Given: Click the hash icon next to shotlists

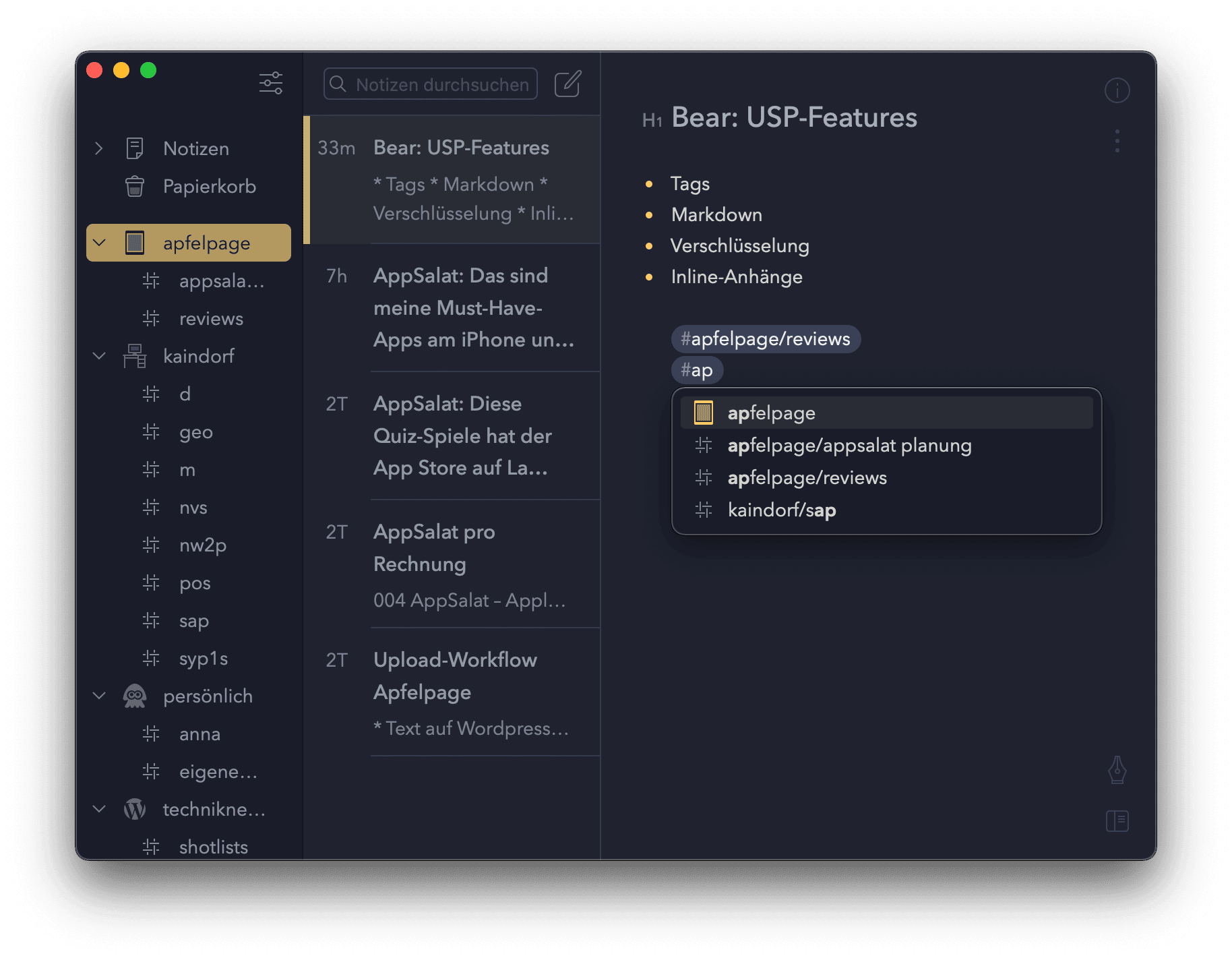Looking at the screenshot, I should pos(151,847).
